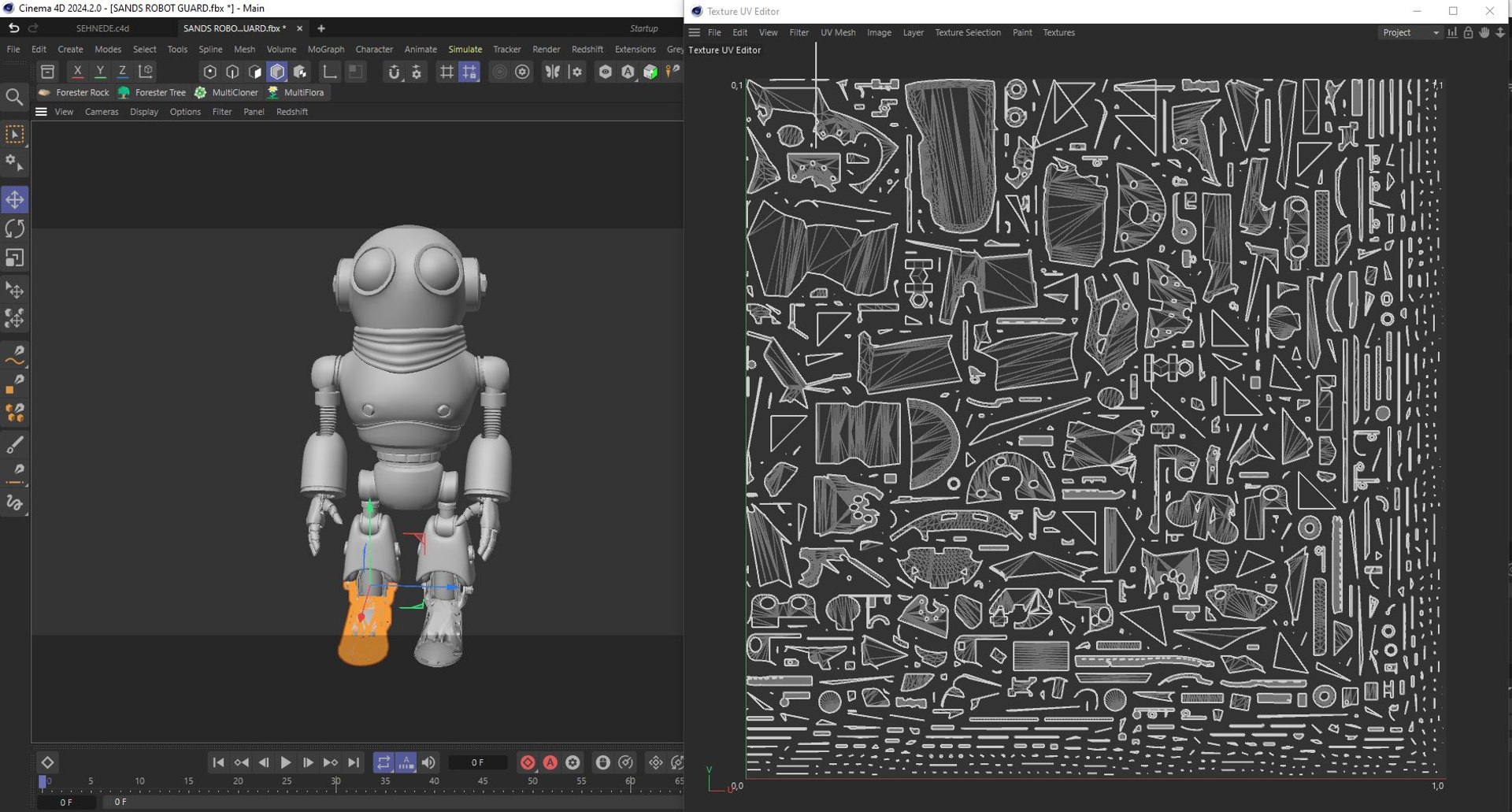Toggle snap enable magnet icon
Viewport: 1512px width, 812px height.
click(395, 72)
